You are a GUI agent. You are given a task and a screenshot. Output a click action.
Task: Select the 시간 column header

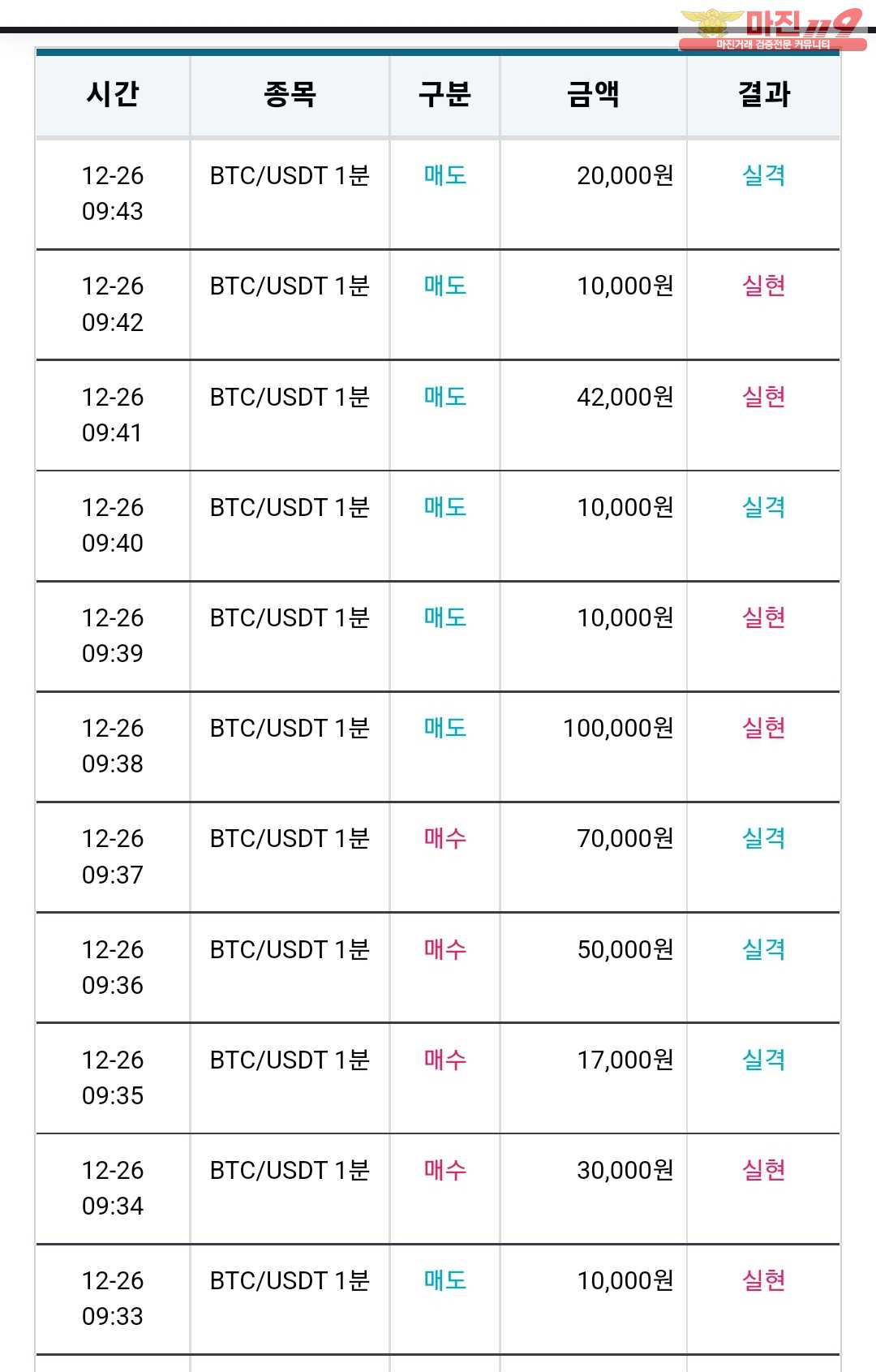[x=113, y=94]
